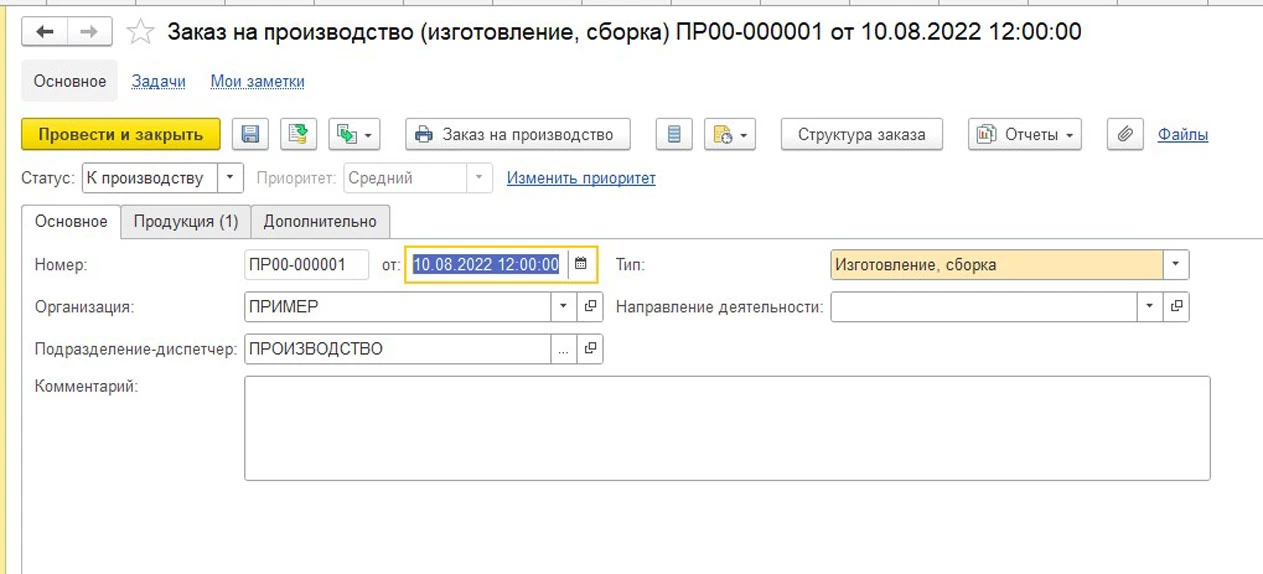The width and height of the screenshot is (1263, 574).
Task: Open the Направление деятельности record via open icon
Action: pyautogui.click(x=1176, y=307)
